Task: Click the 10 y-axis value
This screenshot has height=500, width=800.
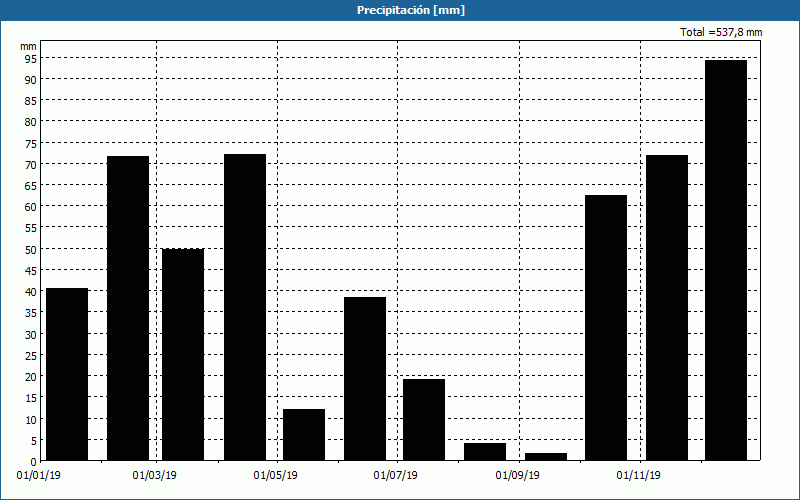Action: tap(31, 419)
